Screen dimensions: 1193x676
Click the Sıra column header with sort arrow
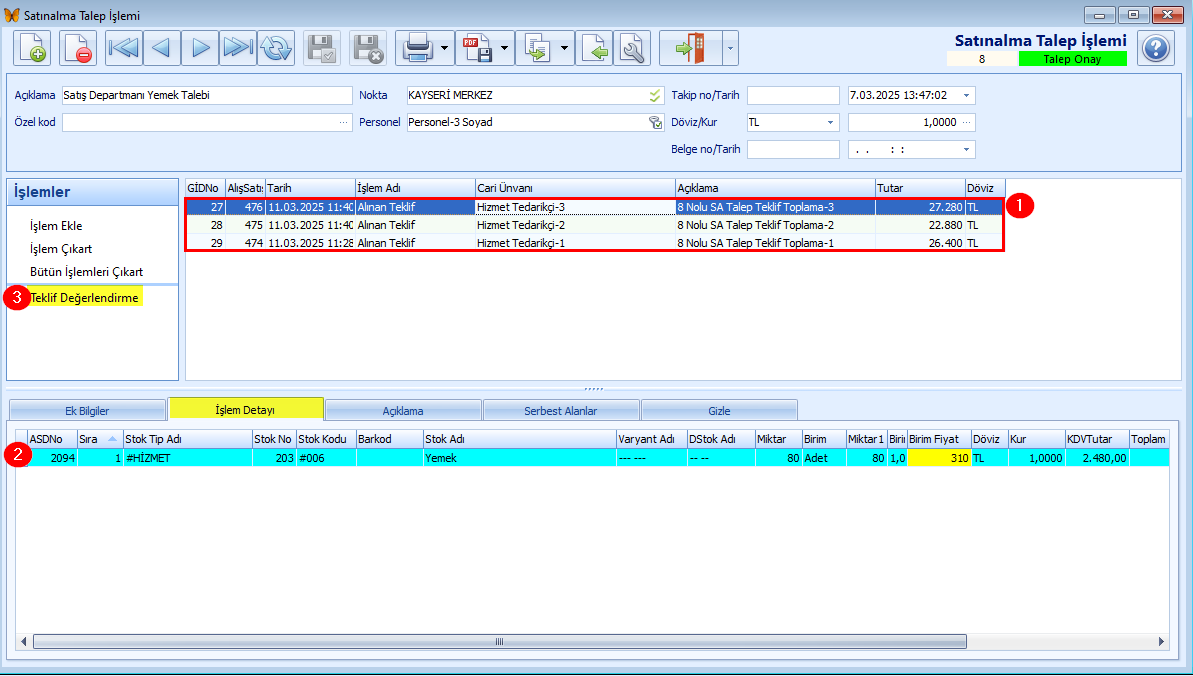click(x=100, y=439)
